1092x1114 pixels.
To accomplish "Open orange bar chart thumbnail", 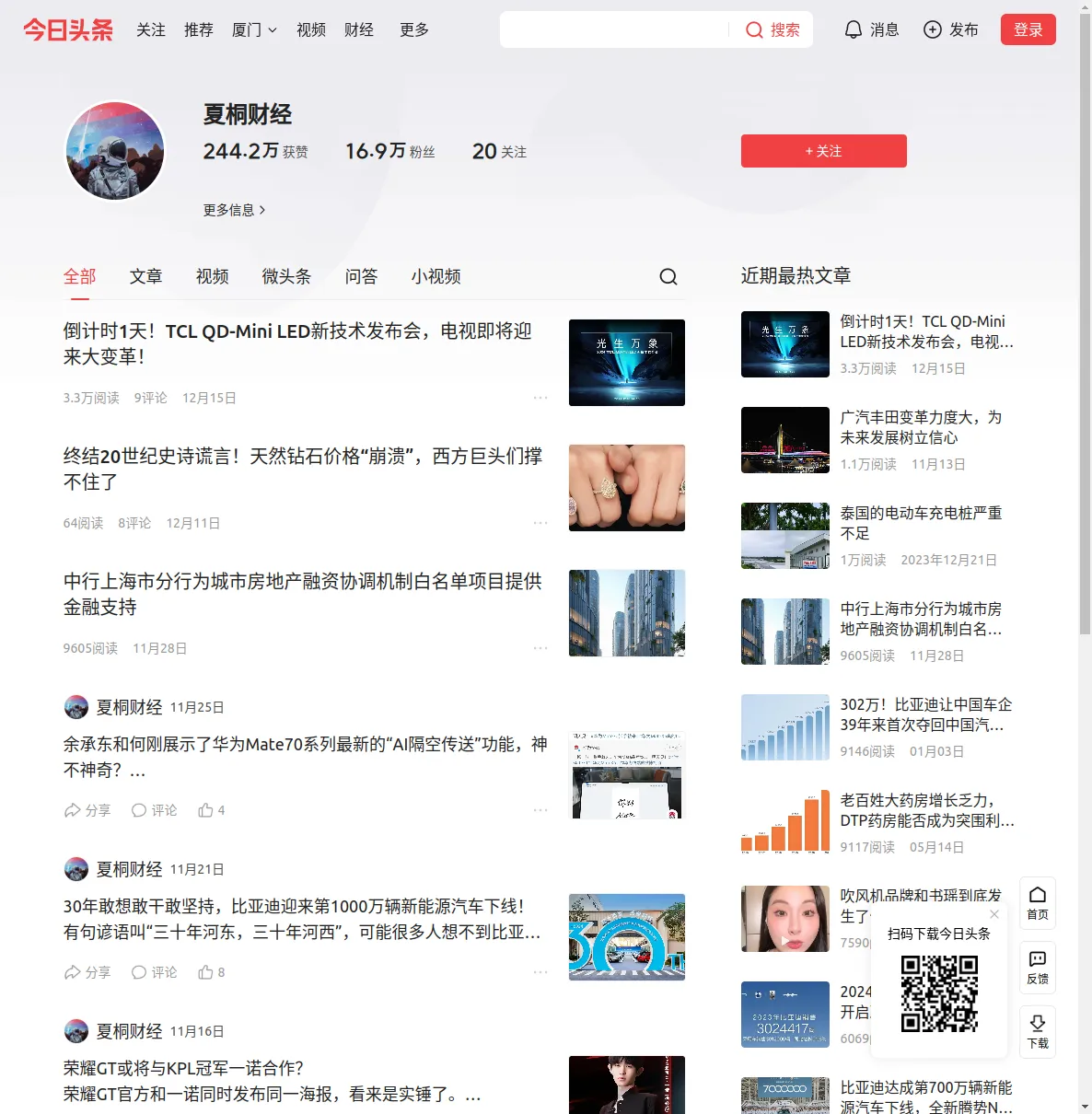I will click(785, 823).
